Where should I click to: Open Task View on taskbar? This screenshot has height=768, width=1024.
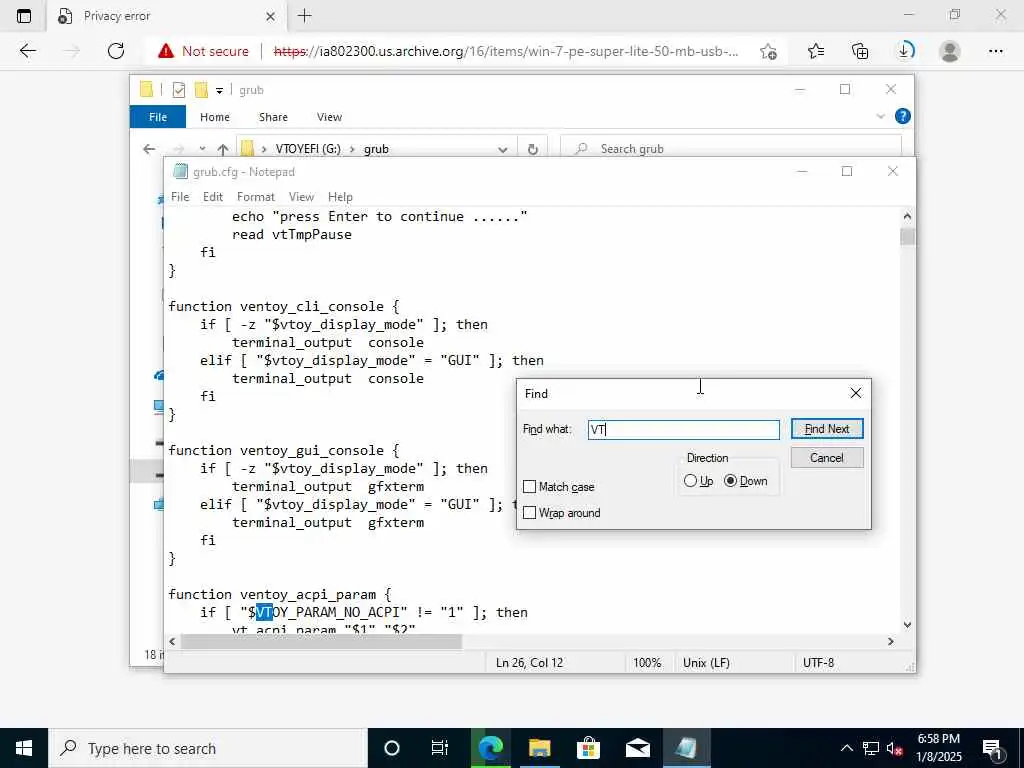coord(440,748)
